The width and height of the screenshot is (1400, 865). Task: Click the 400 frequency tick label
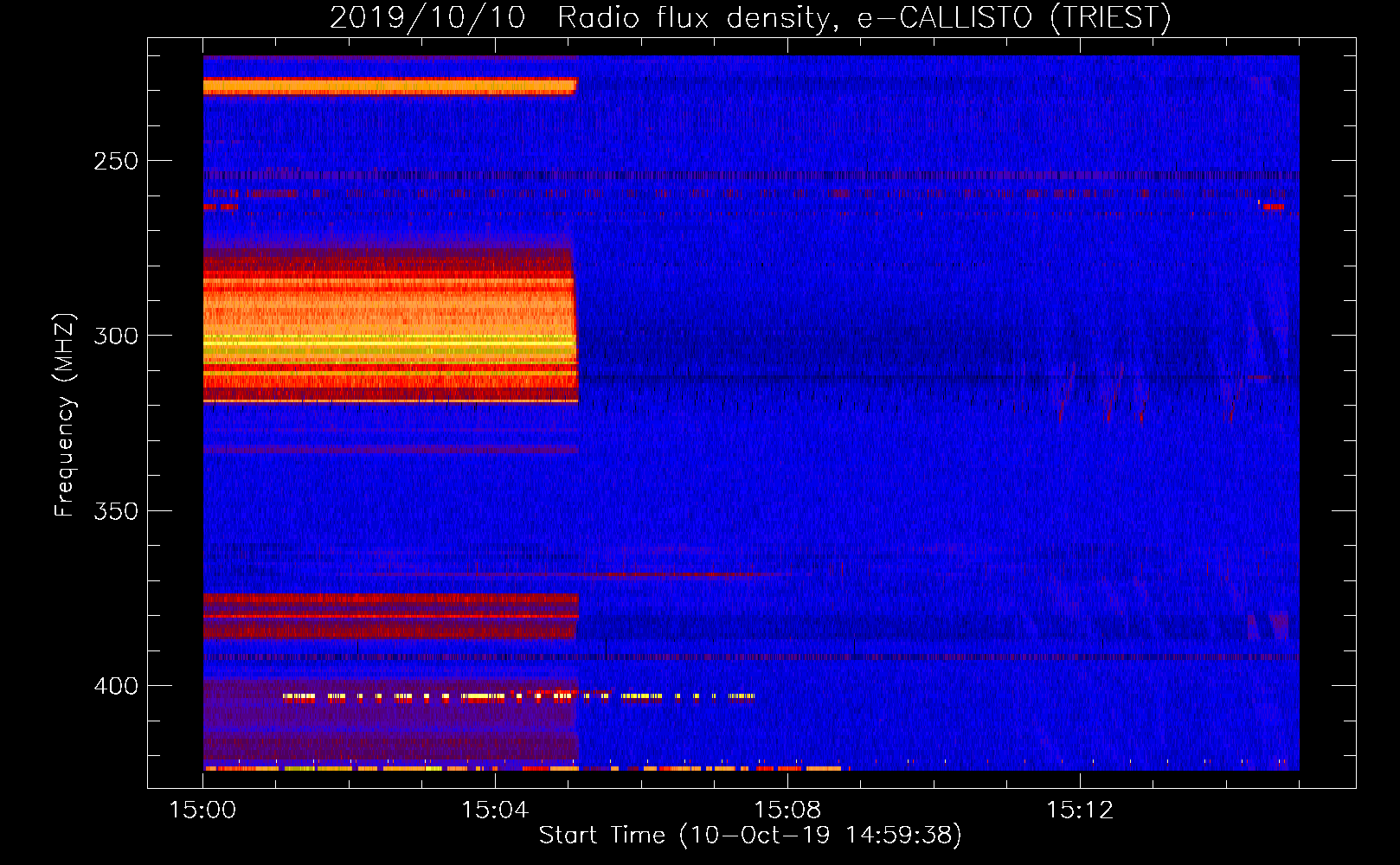click(116, 686)
